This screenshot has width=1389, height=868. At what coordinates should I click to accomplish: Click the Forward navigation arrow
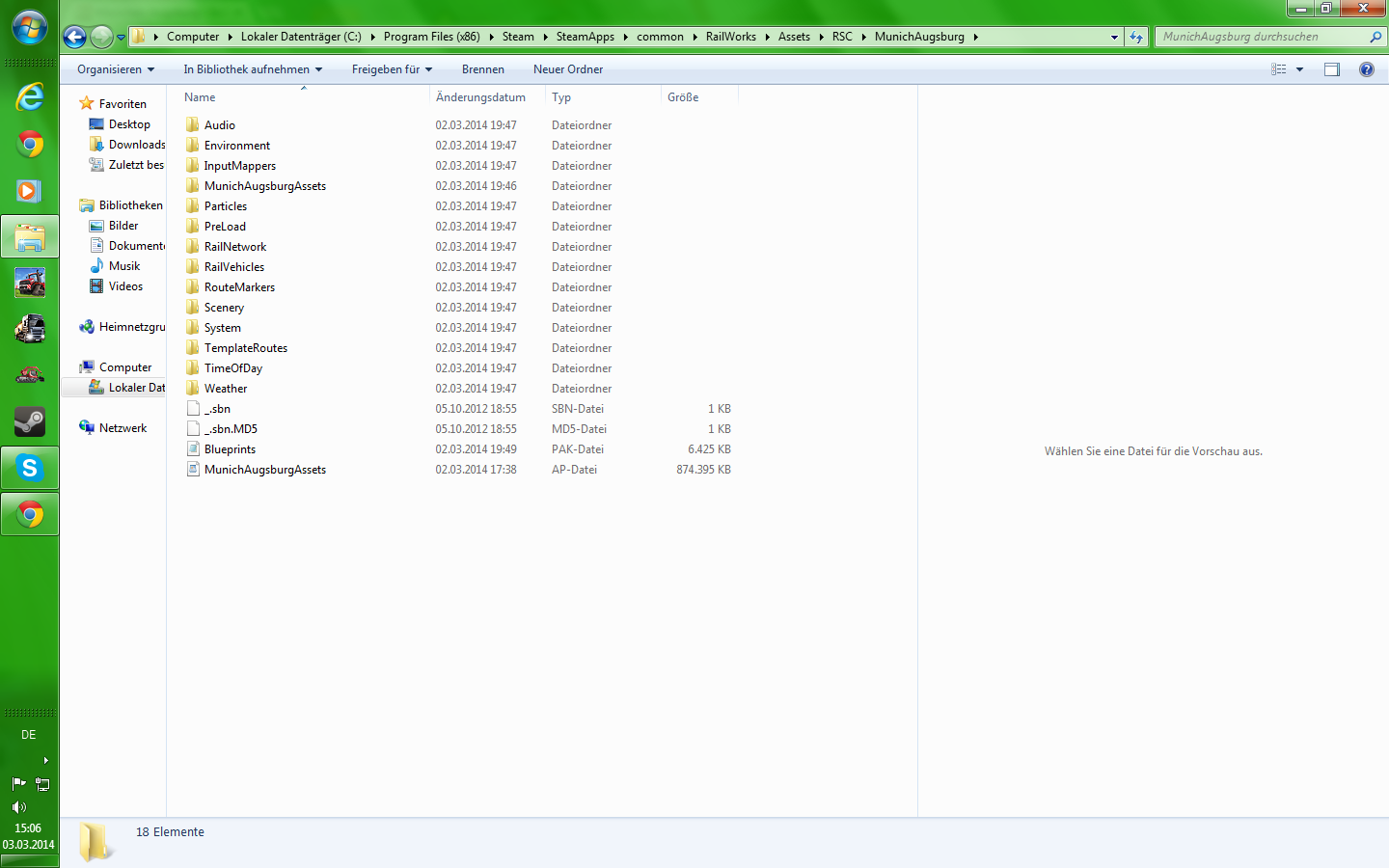[x=101, y=37]
